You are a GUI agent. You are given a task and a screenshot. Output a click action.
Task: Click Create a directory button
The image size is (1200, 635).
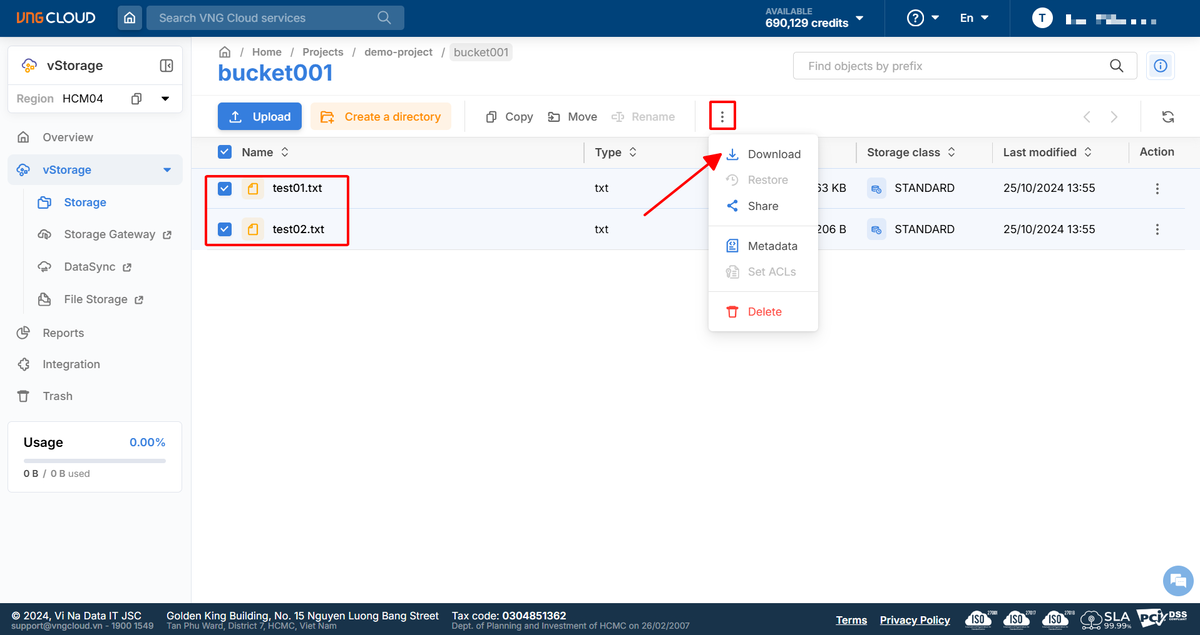[x=381, y=117]
